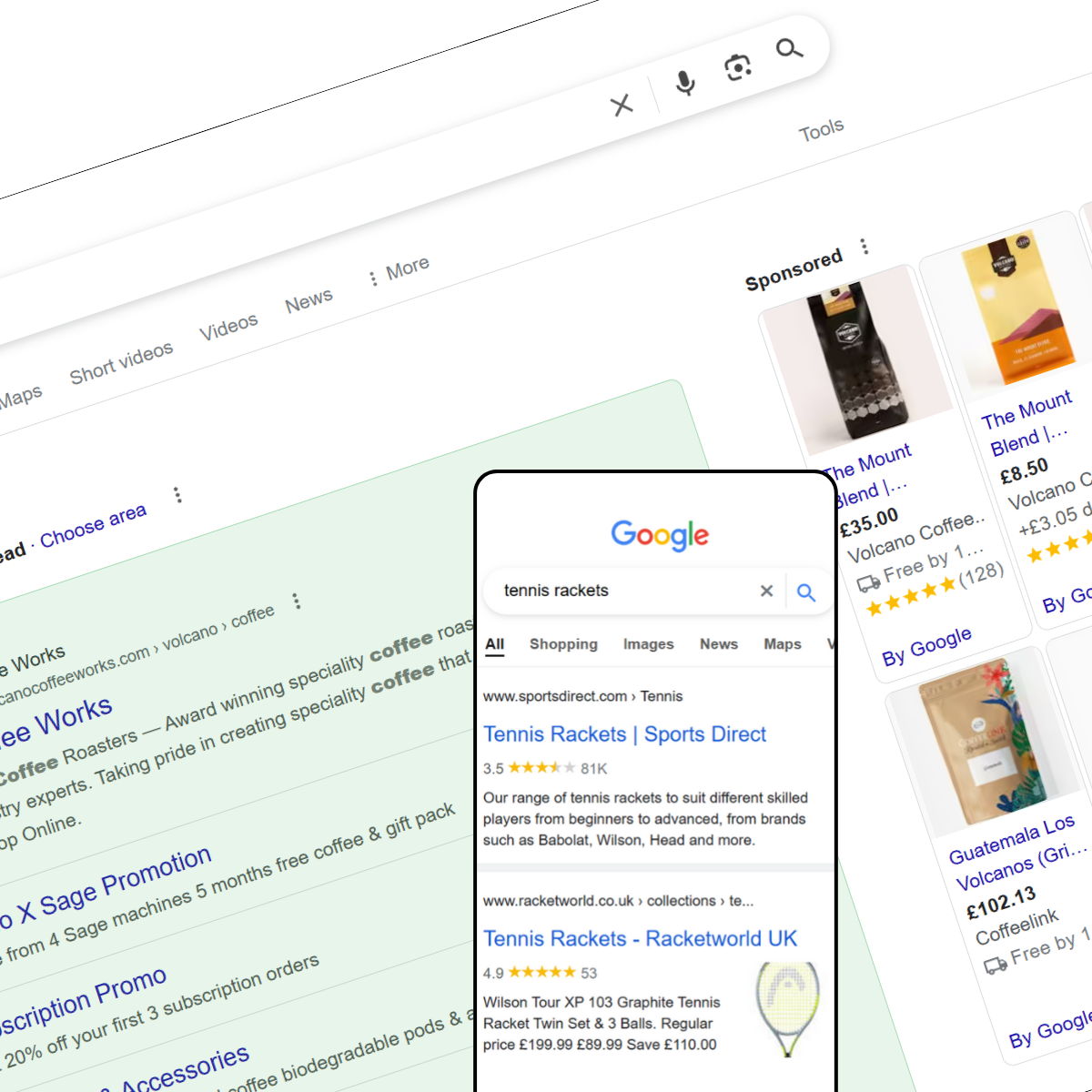Click blue search icon beside tennis rackets

tap(806, 592)
